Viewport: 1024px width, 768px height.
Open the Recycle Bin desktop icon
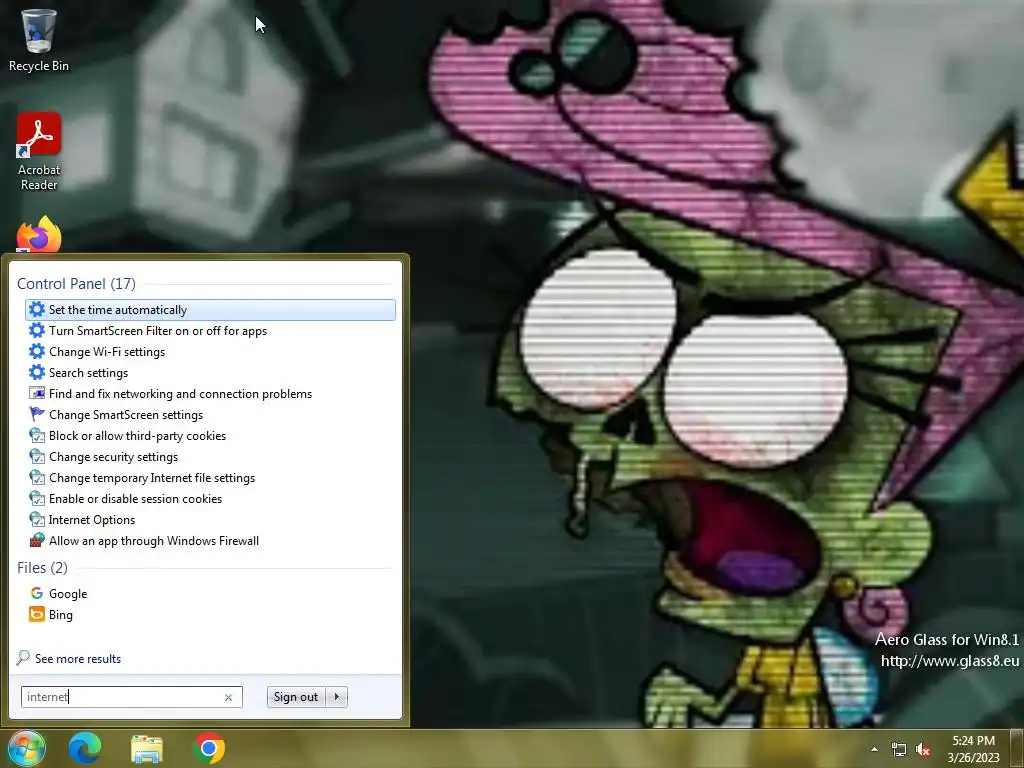click(39, 40)
